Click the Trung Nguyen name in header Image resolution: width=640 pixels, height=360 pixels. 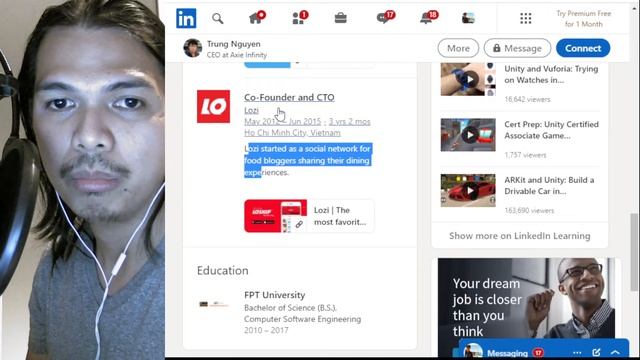click(x=233, y=44)
